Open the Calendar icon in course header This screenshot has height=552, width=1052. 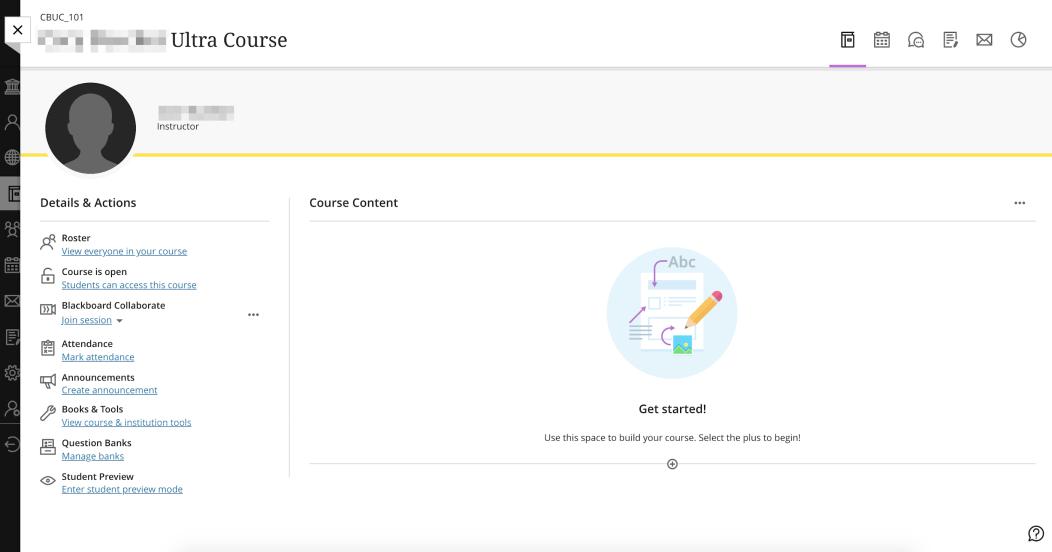click(882, 40)
